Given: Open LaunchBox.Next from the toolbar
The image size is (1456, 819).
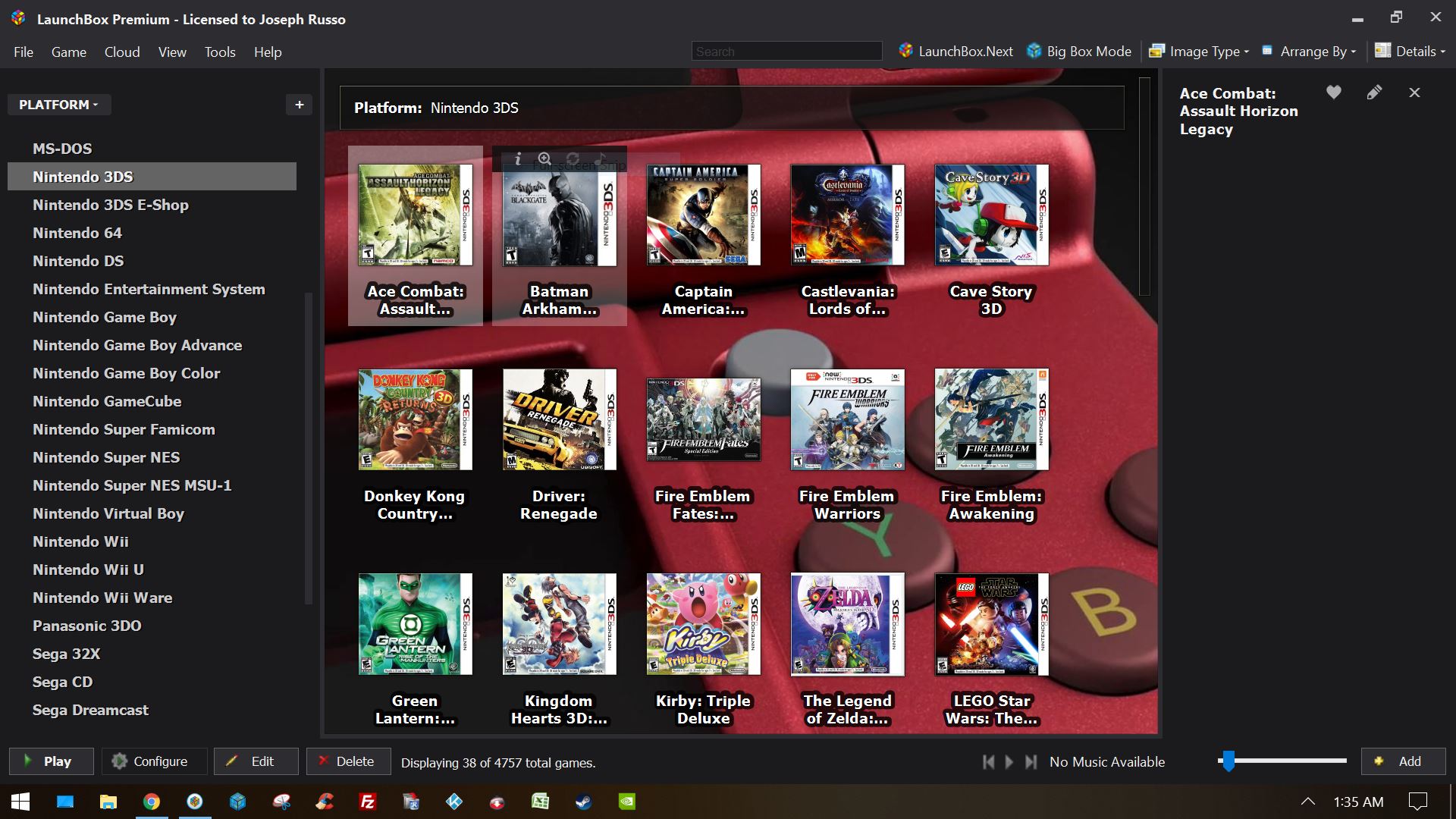Looking at the screenshot, I should point(955,52).
